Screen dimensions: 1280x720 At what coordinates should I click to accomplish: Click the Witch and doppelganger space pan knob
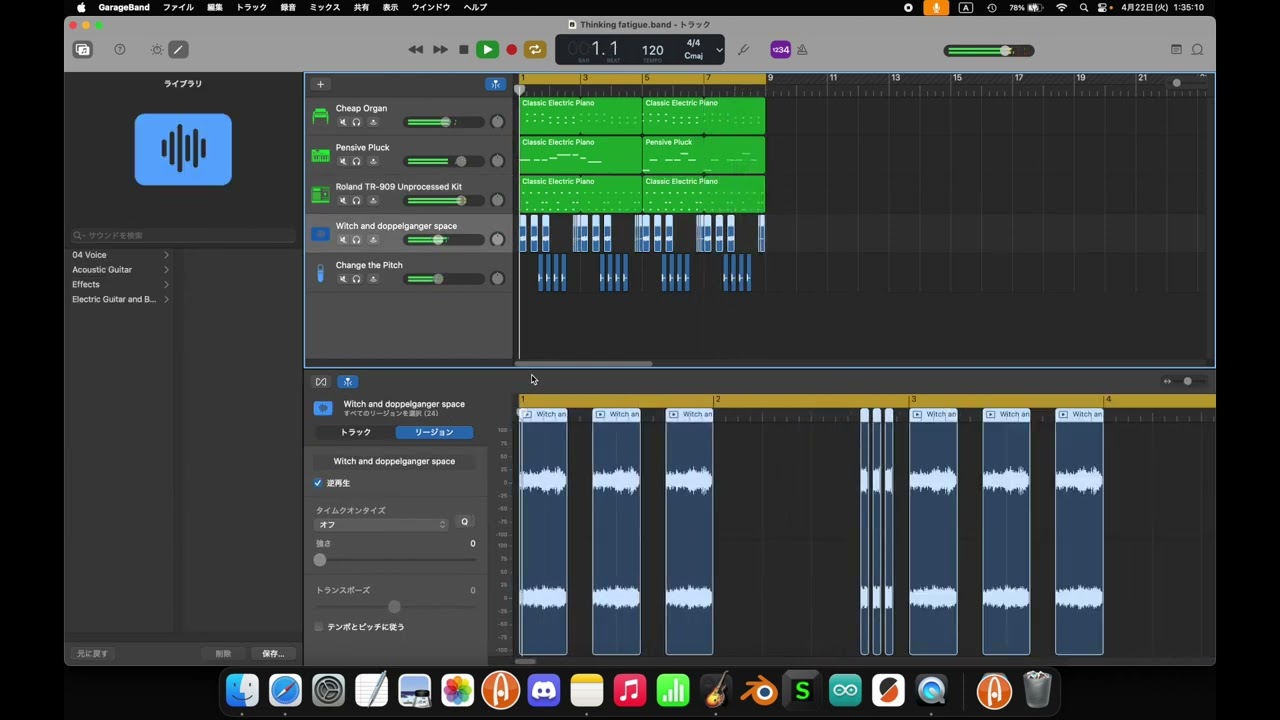click(497, 240)
